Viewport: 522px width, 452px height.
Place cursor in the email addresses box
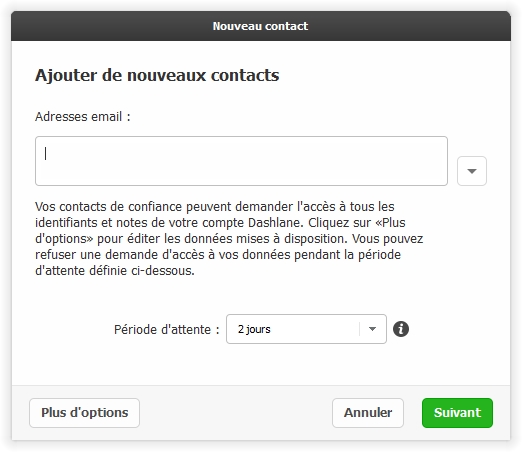coord(241,161)
